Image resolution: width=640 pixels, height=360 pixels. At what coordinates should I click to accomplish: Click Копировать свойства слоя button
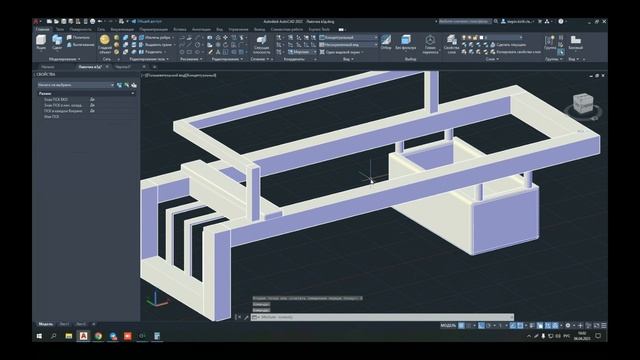point(516,52)
